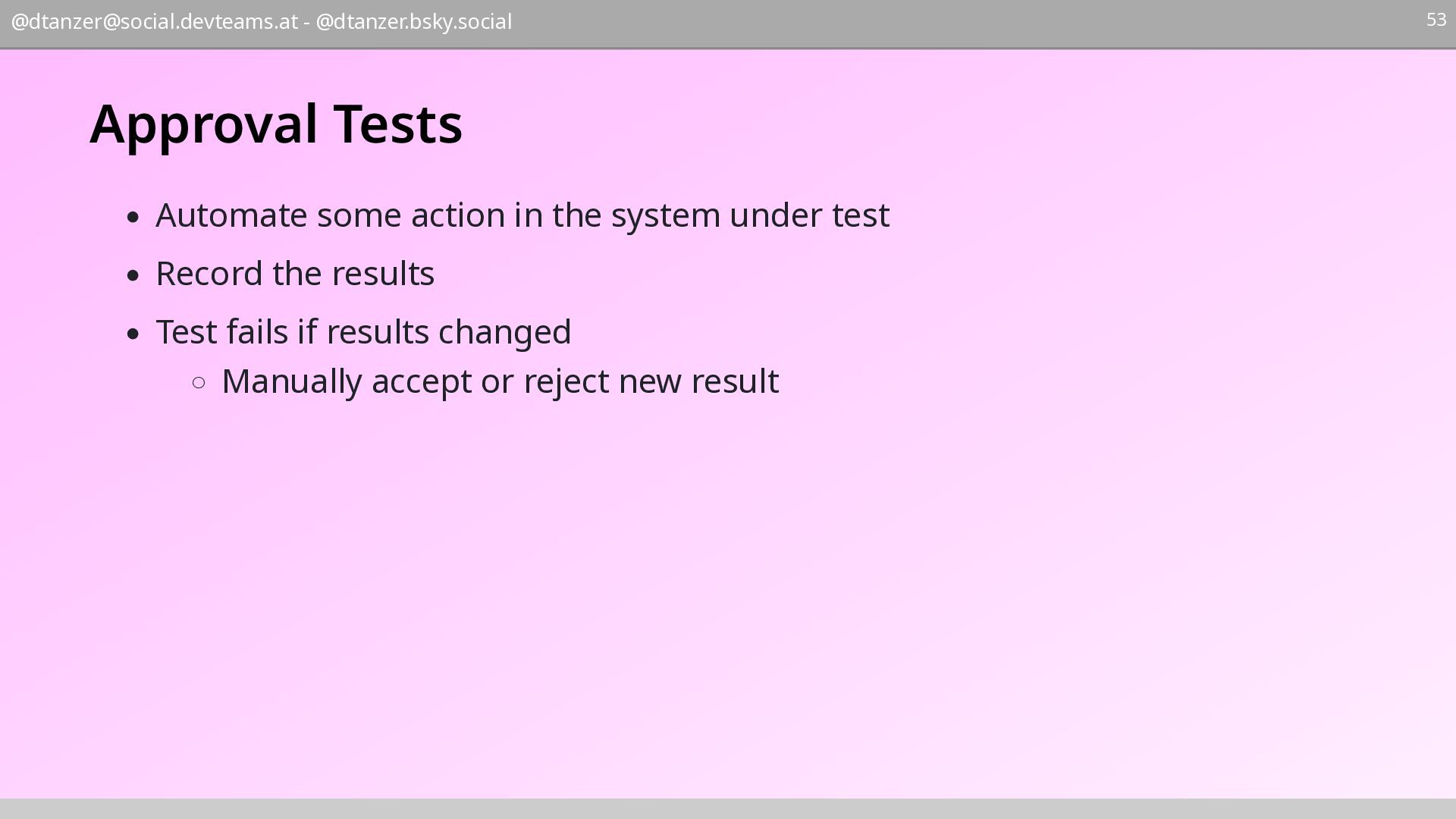Click the bullet dot before "Test fails"
The height and width of the screenshot is (819, 1456).
tap(133, 334)
